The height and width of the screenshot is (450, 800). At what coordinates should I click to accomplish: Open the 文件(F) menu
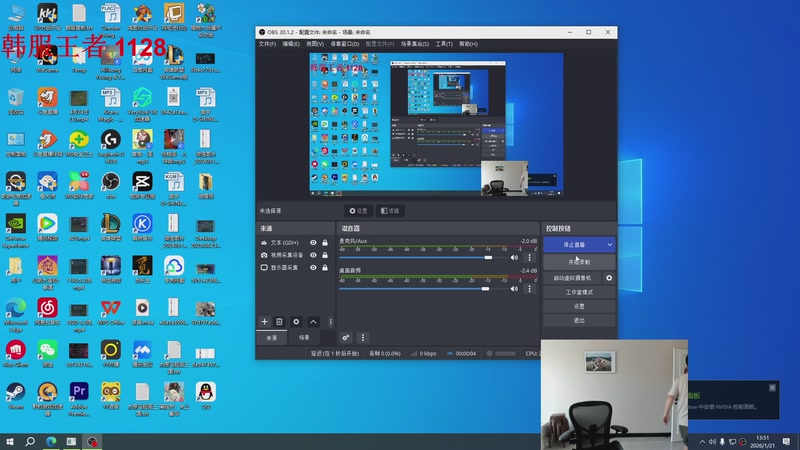point(267,44)
